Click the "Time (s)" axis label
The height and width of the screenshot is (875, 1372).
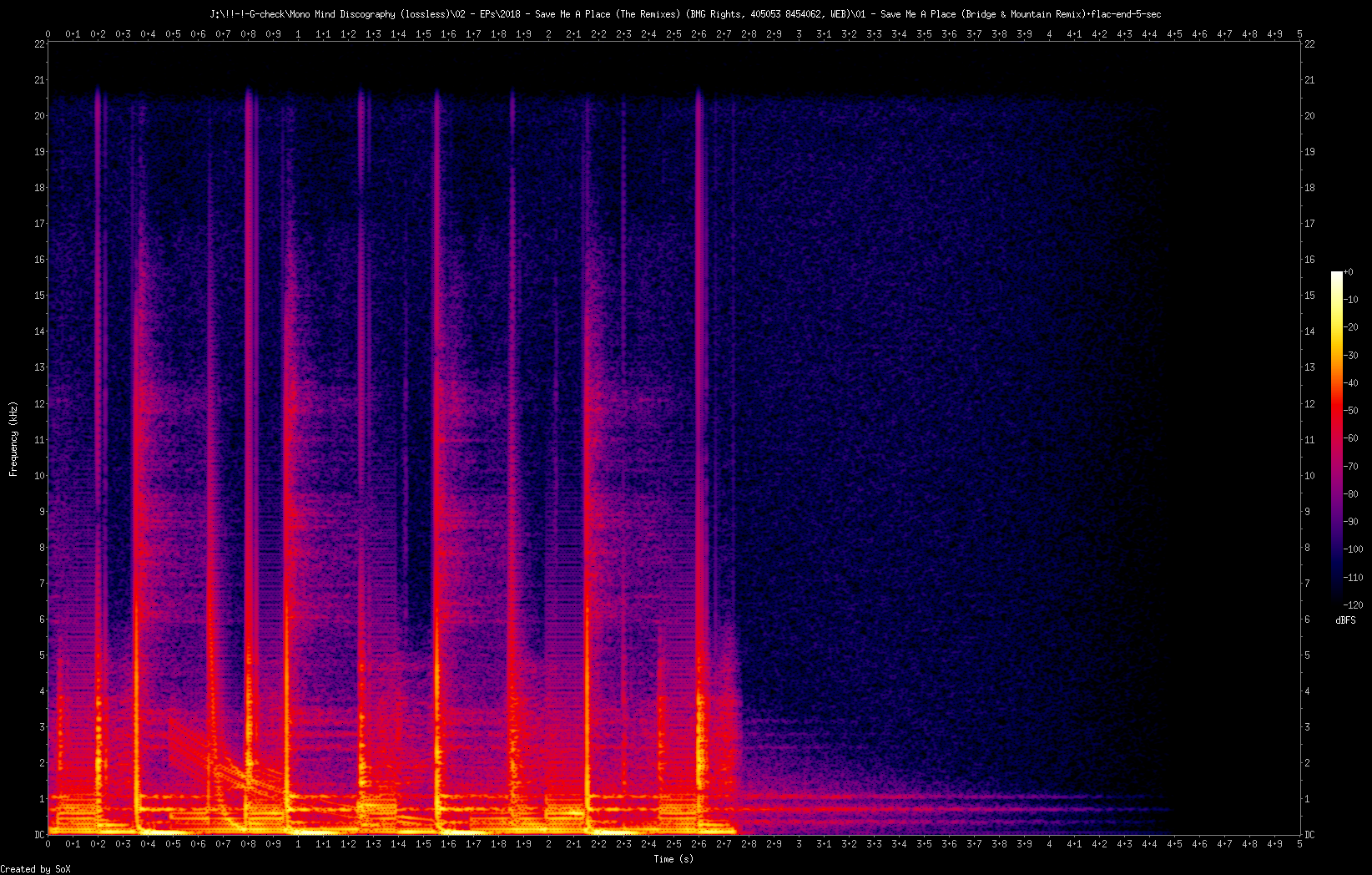coord(673,859)
